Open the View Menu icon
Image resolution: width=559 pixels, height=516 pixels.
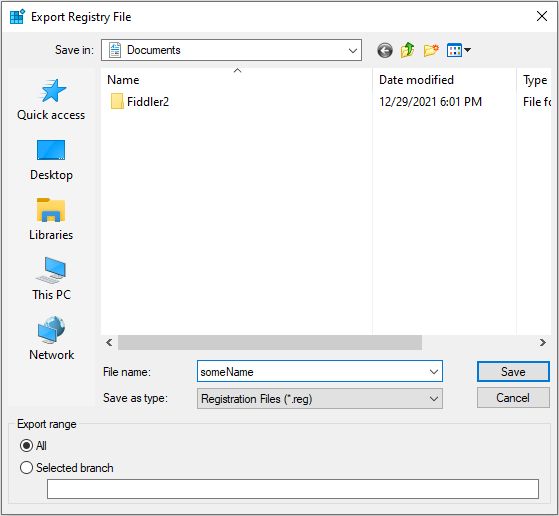coord(458,50)
